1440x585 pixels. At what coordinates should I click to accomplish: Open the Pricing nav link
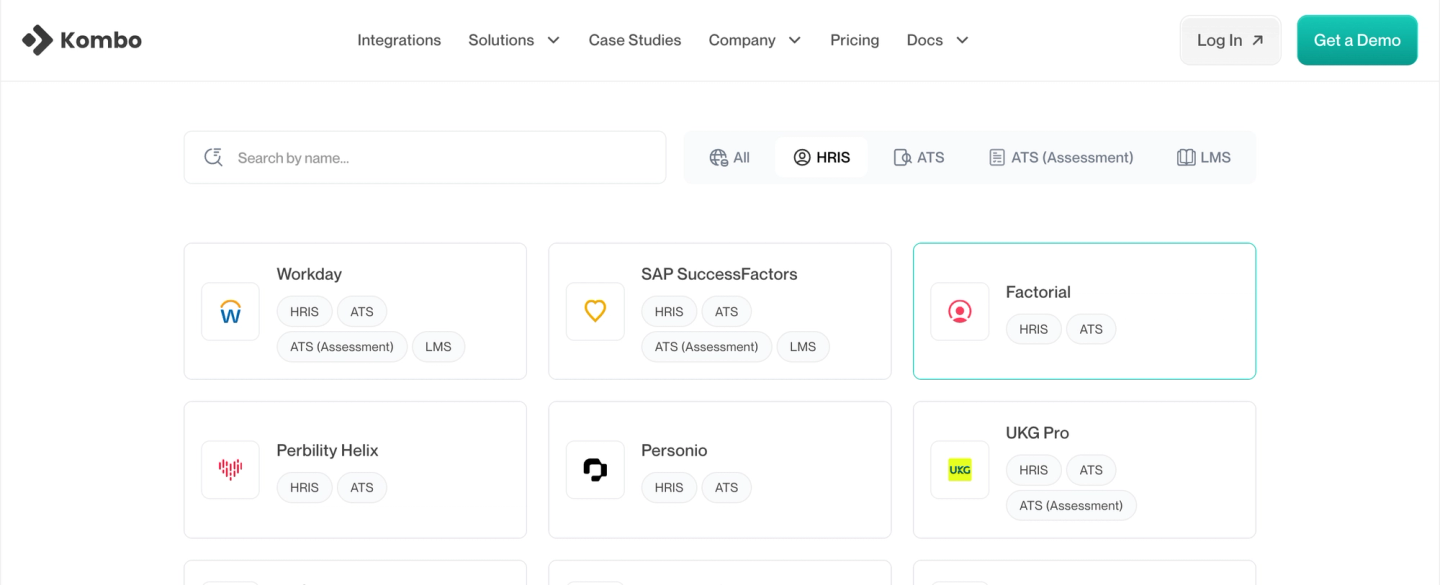pos(855,40)
